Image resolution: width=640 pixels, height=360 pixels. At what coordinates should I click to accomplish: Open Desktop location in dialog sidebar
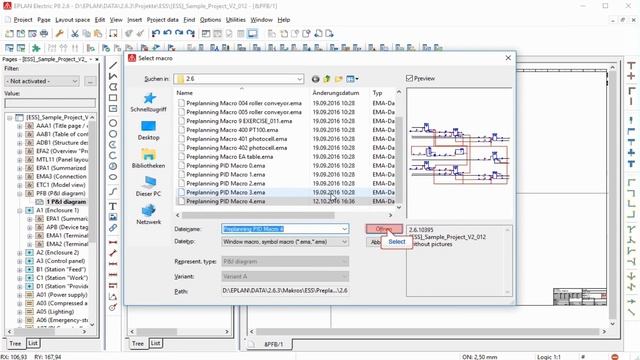coord(149,130)
